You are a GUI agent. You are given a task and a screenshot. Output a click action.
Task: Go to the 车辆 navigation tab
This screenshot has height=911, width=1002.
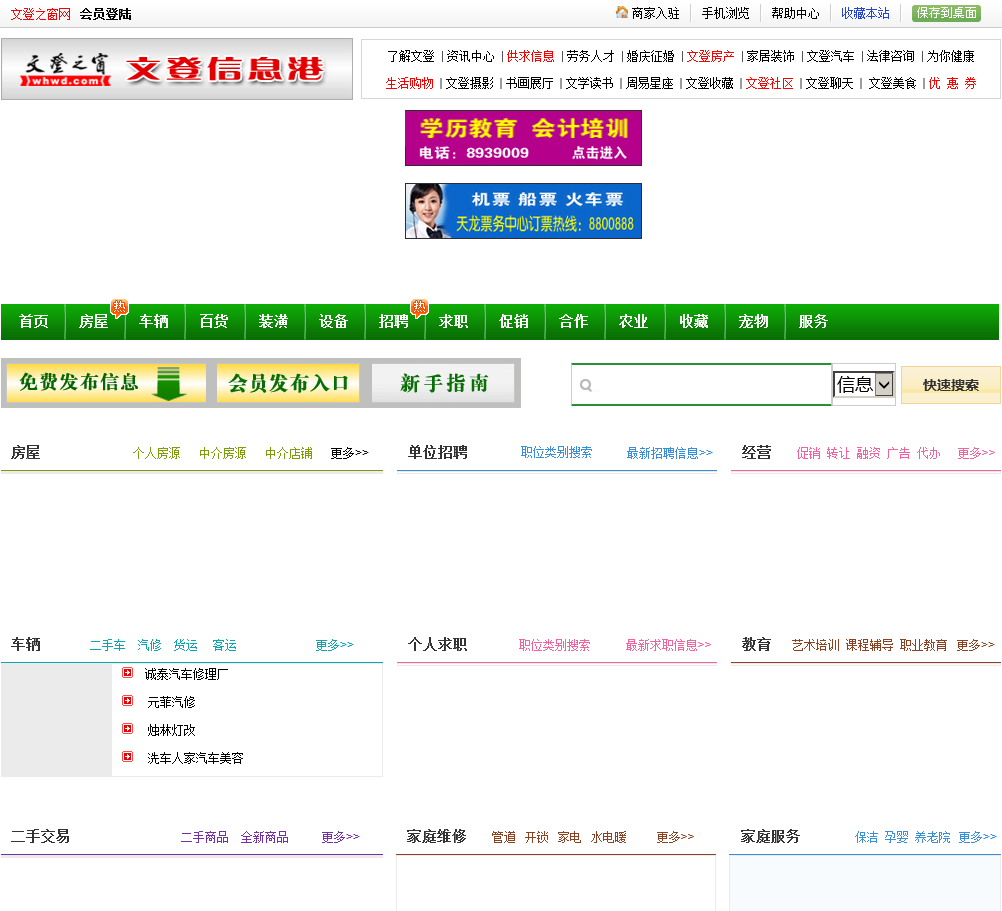153,321
